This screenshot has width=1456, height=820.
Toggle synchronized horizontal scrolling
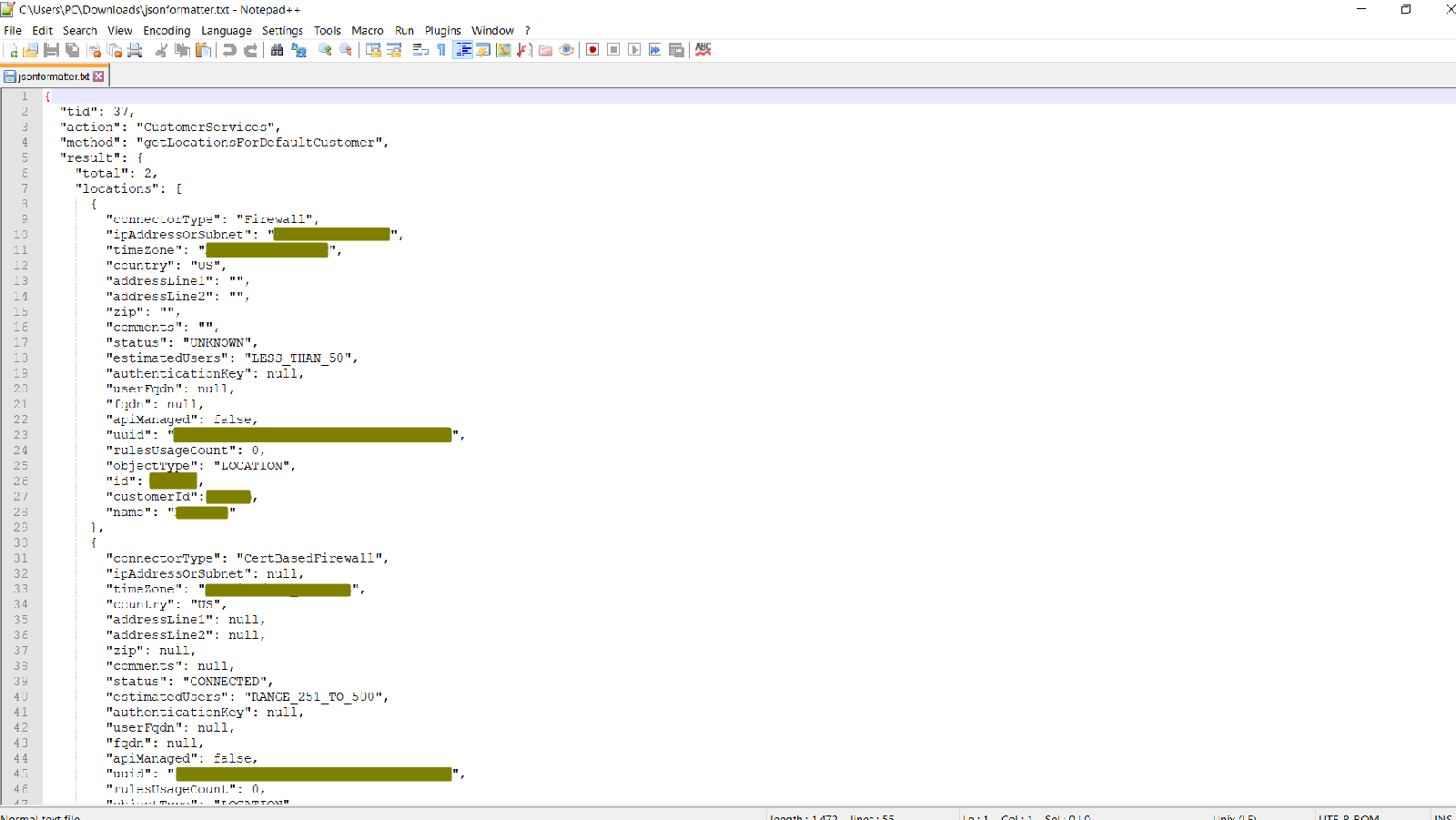click(x=394, y=50)
